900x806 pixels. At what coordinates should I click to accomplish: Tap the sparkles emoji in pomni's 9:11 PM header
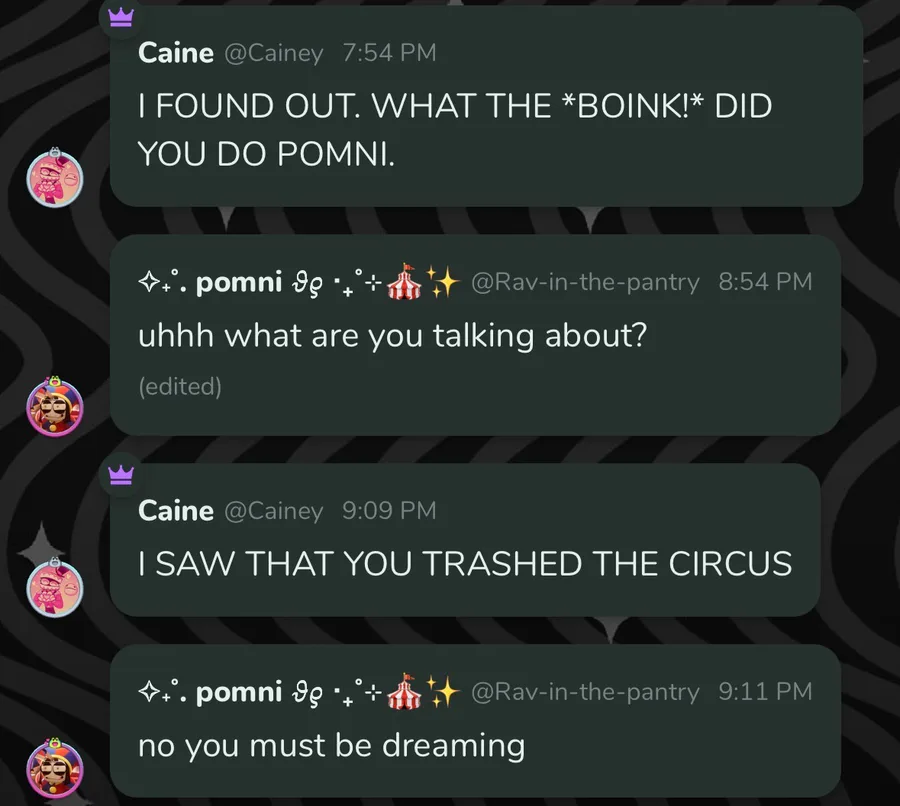(x=441, y=690)
